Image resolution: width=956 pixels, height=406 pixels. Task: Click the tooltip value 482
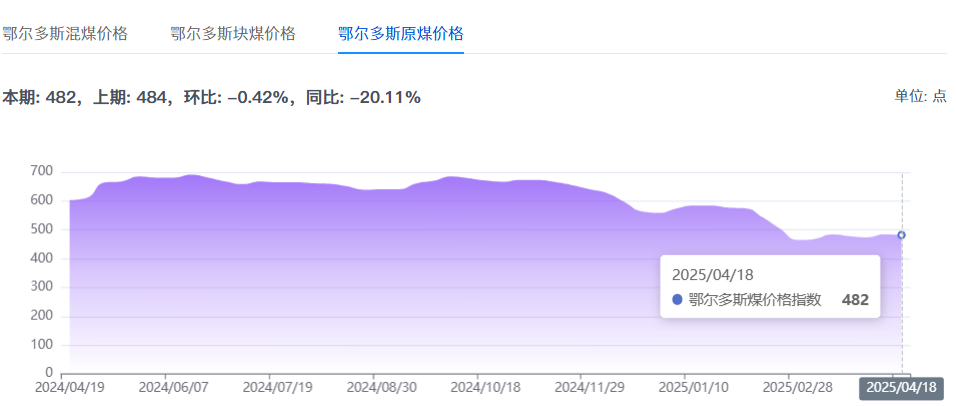tap(855, 300)
